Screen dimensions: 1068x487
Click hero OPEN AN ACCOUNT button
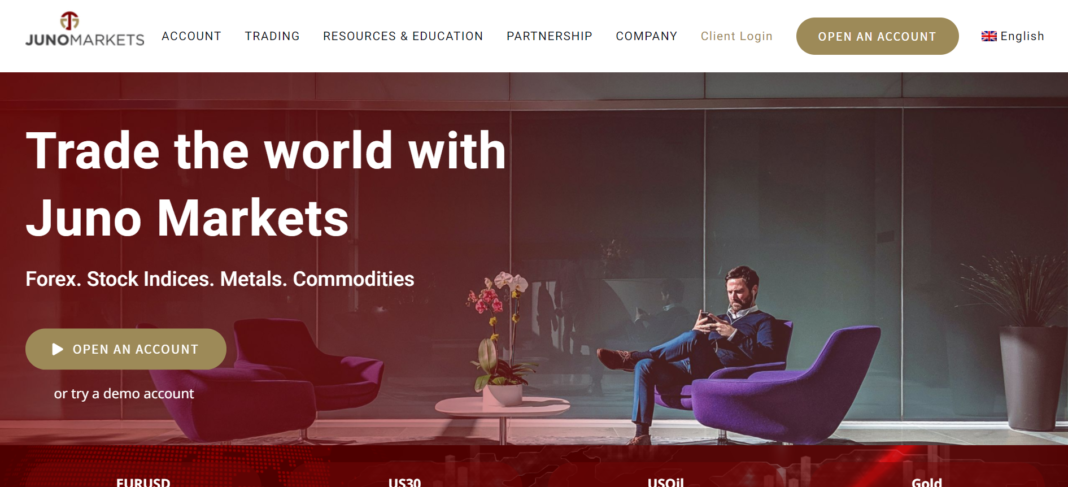[126, 349]
